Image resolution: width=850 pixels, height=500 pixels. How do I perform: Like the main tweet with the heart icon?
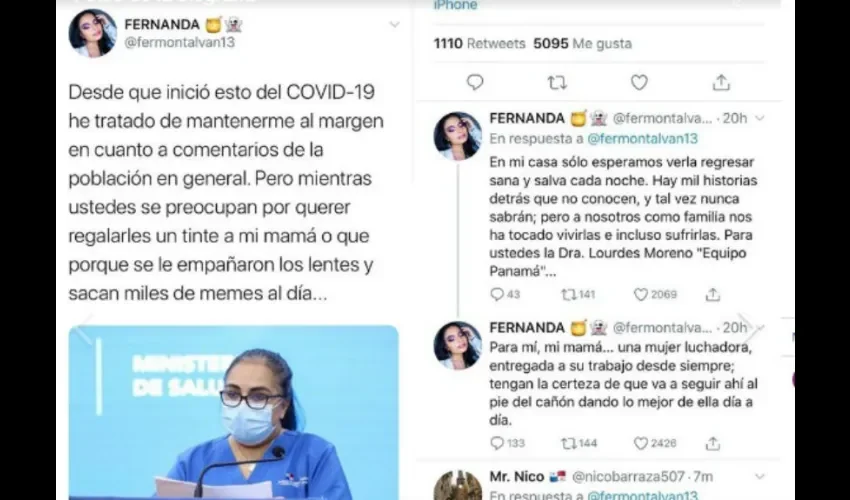tap(639, 82)
